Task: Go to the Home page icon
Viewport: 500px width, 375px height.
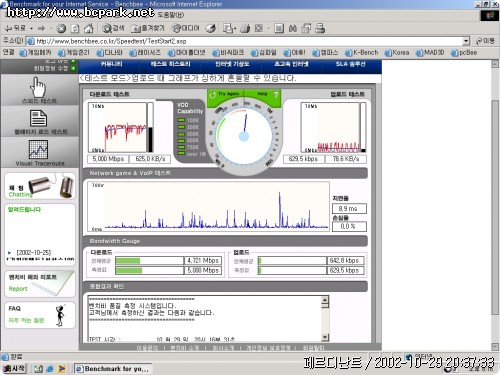Action: [x=88, y=29]
